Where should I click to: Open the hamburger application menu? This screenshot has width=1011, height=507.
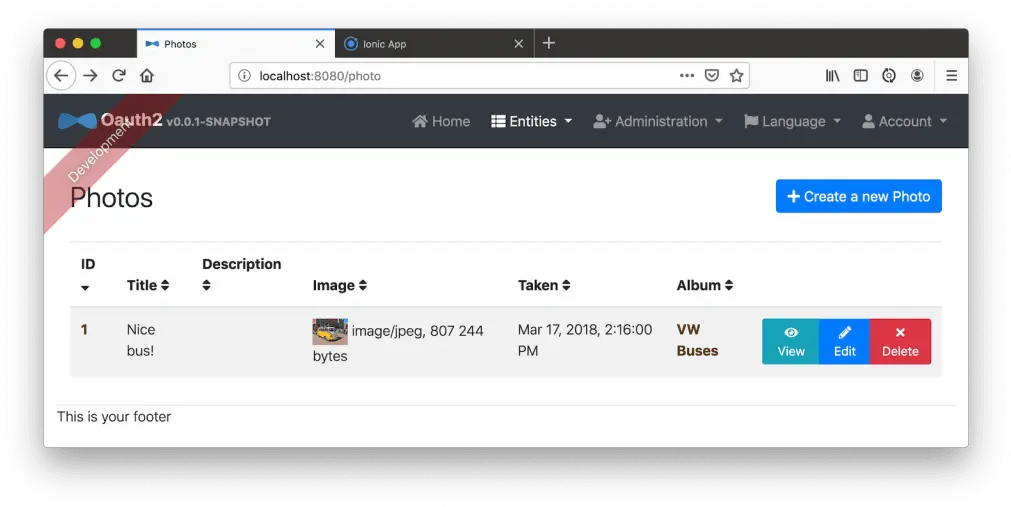pos(951,76)
